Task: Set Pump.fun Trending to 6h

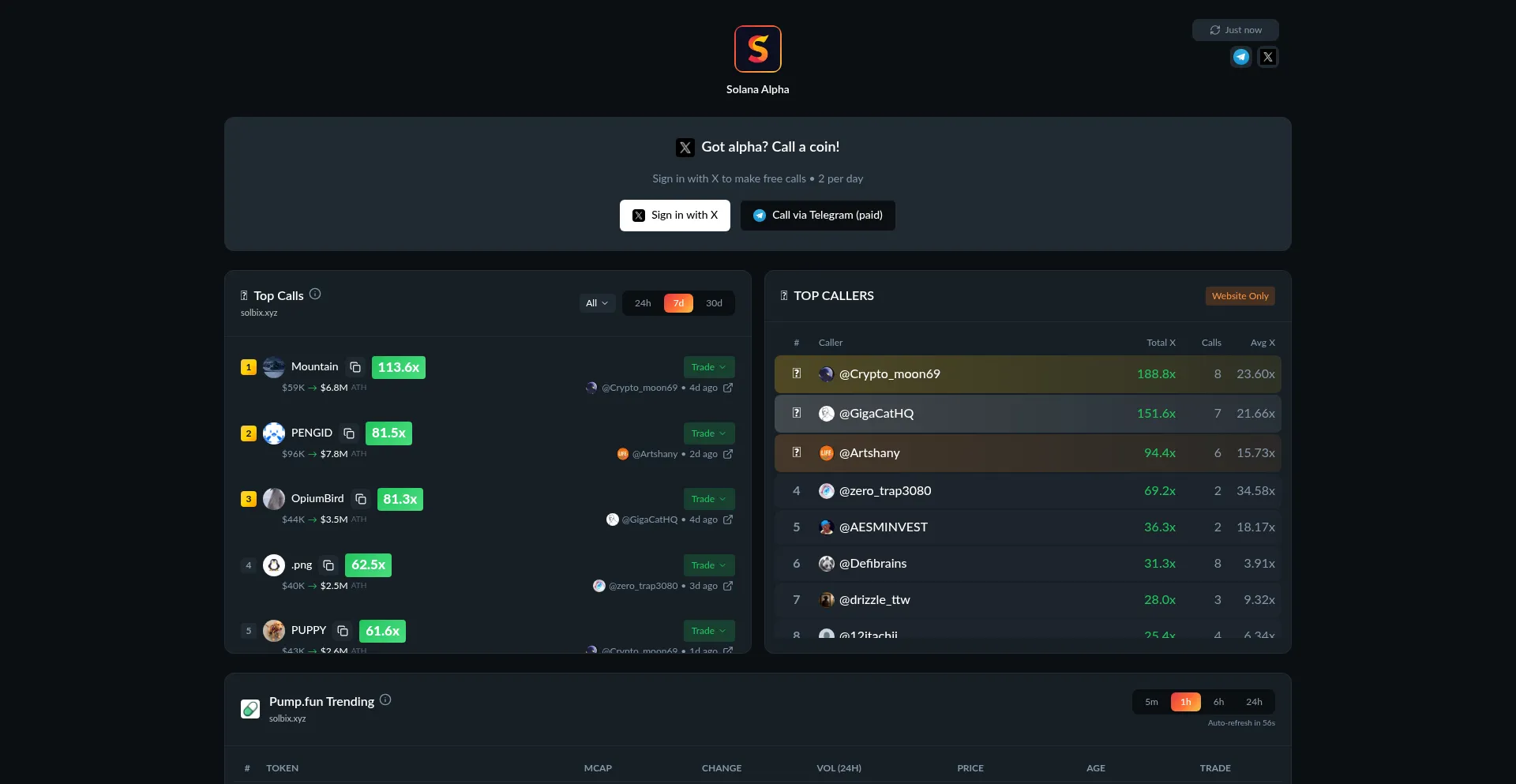Action: point(1218,702)
